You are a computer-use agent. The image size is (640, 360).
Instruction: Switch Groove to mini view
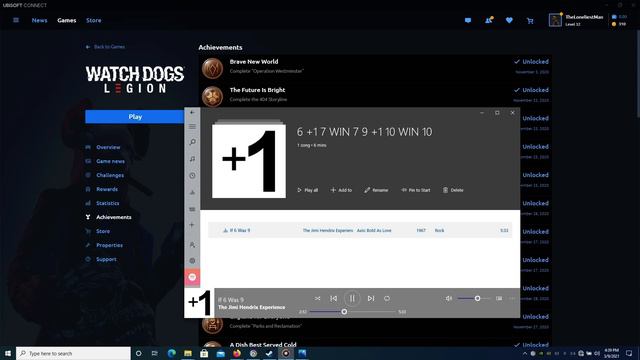click(499, 298)
